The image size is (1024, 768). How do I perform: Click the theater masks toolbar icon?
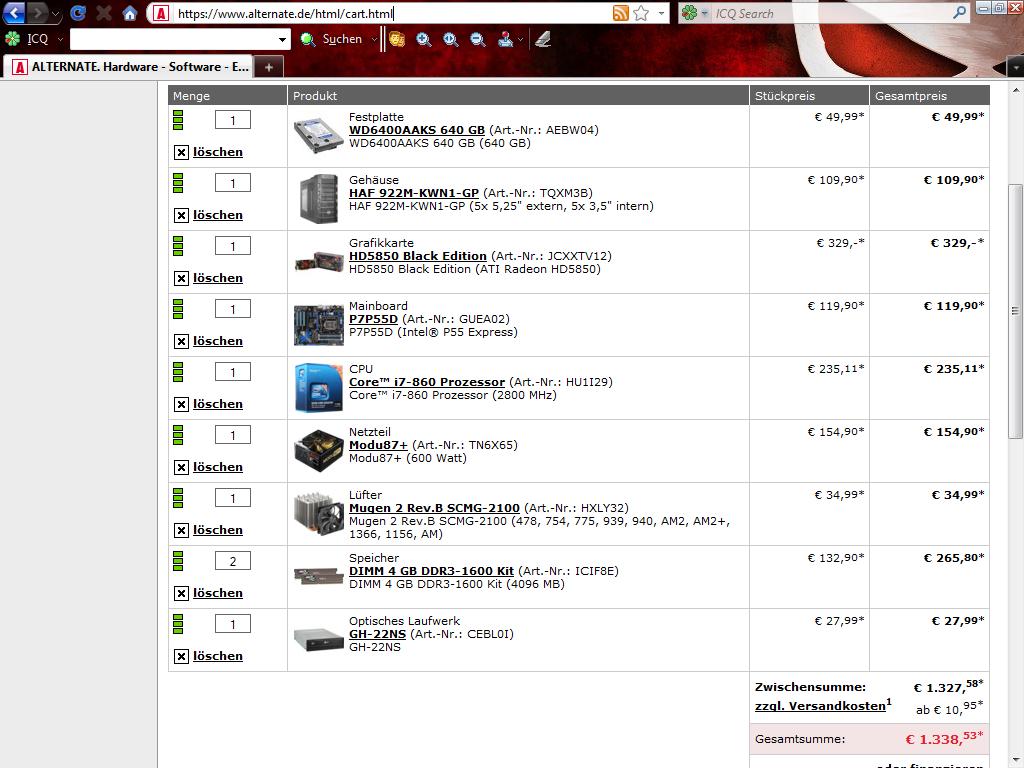point(396,40)
